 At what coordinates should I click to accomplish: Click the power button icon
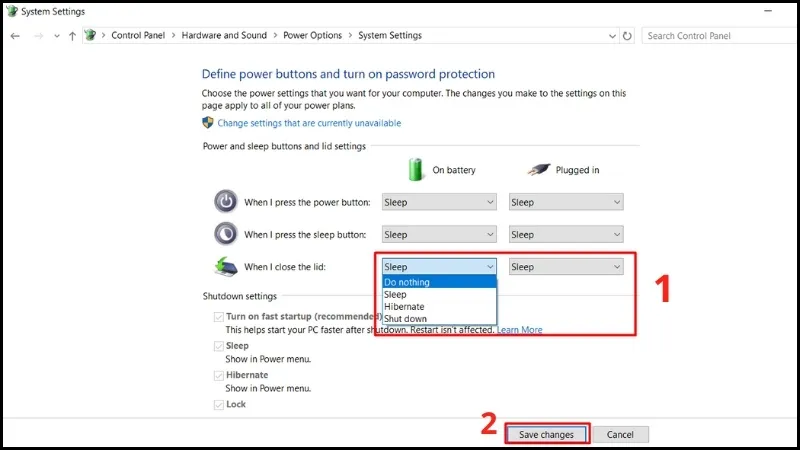226,201
